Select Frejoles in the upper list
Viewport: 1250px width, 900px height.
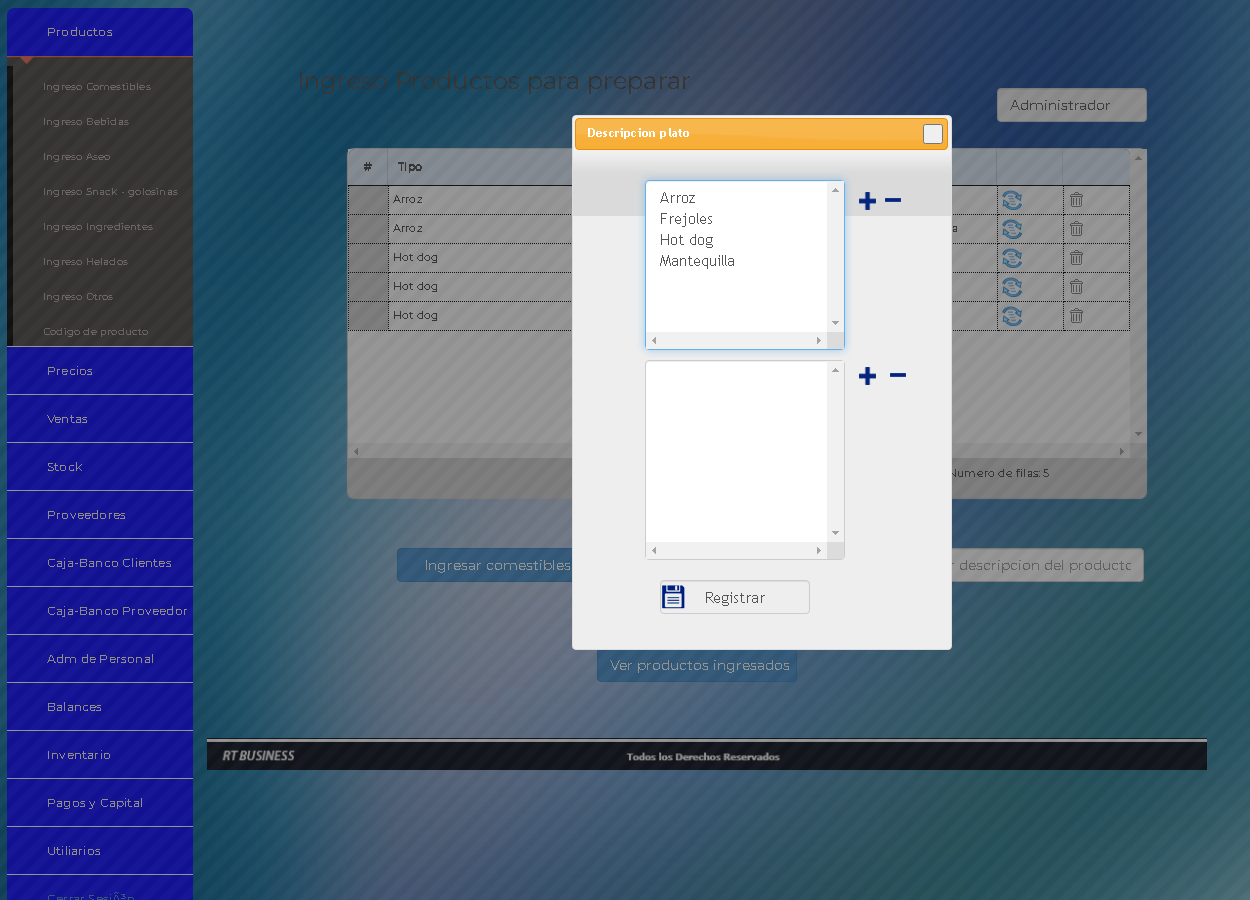coord(686,219)
